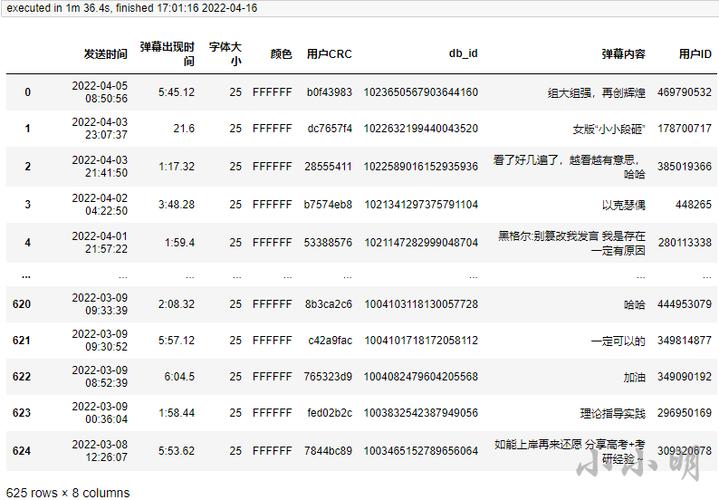Click send time 2022-04-01 21:57:22
Screen dimensions: 719x500
tap(100, 242)
